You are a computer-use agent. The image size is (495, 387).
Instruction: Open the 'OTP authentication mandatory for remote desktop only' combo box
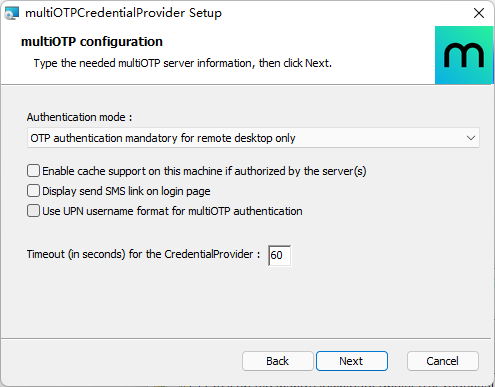[253, 138]
